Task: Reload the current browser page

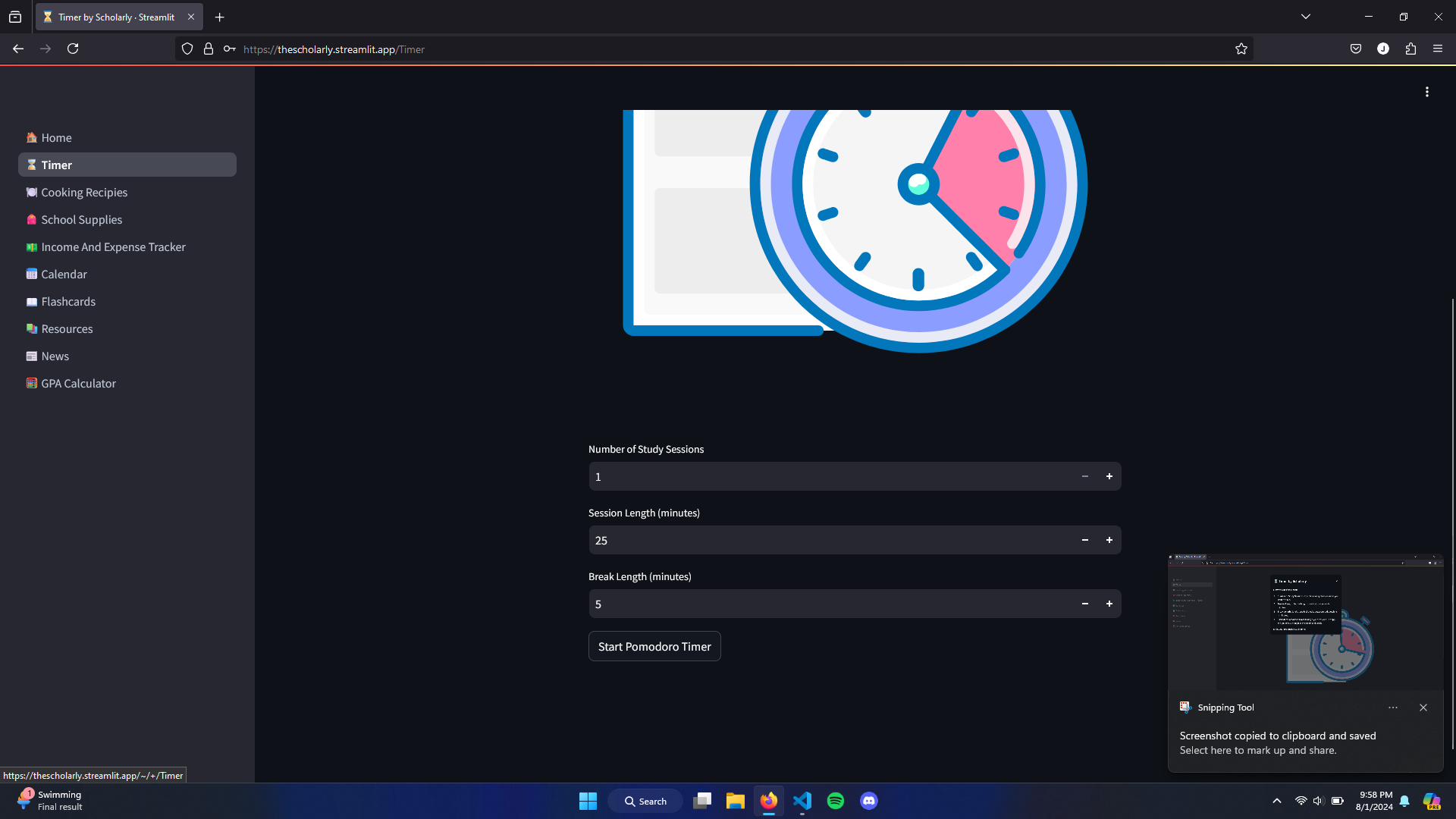Action: (x=73, y=49)
